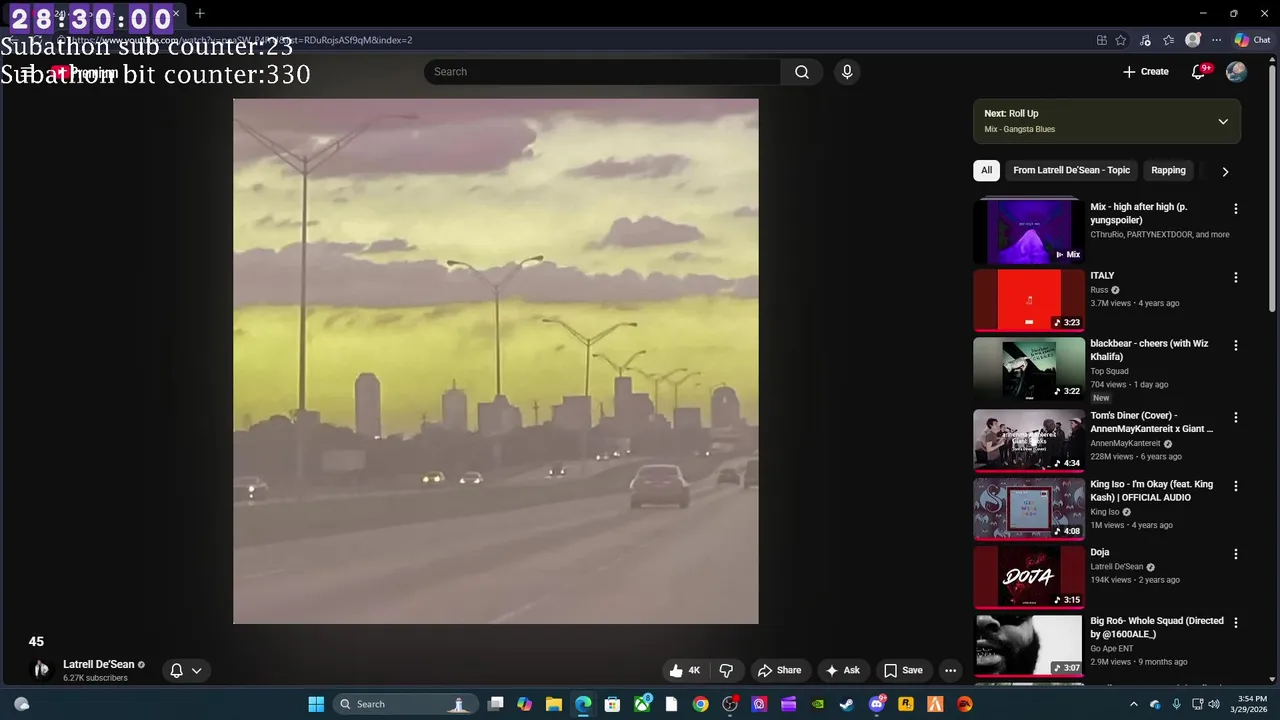
Task: Click the Windows taskbar search box
Action: click(x=404, y=704)
